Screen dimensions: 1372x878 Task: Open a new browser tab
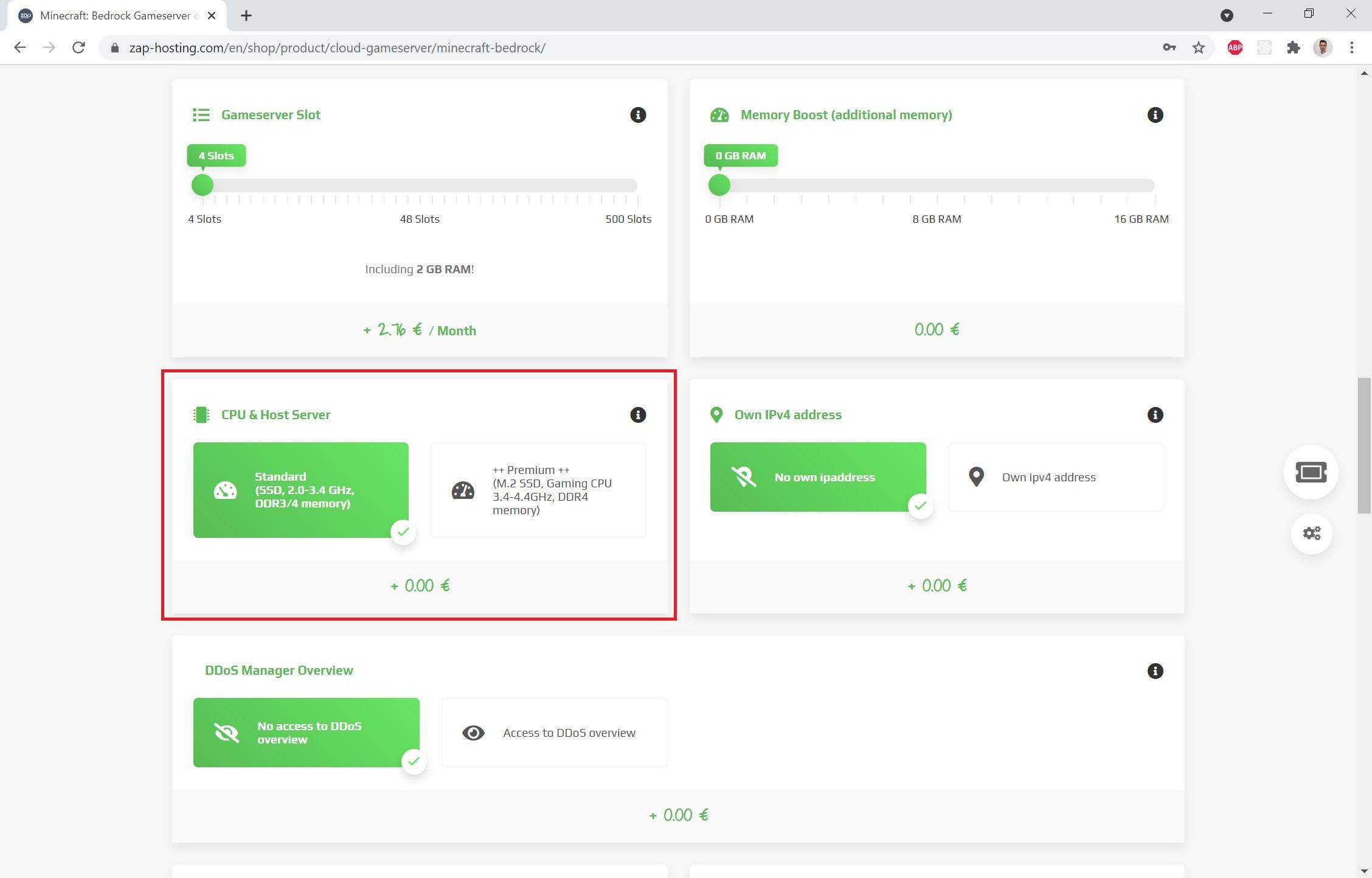(246, 16)
